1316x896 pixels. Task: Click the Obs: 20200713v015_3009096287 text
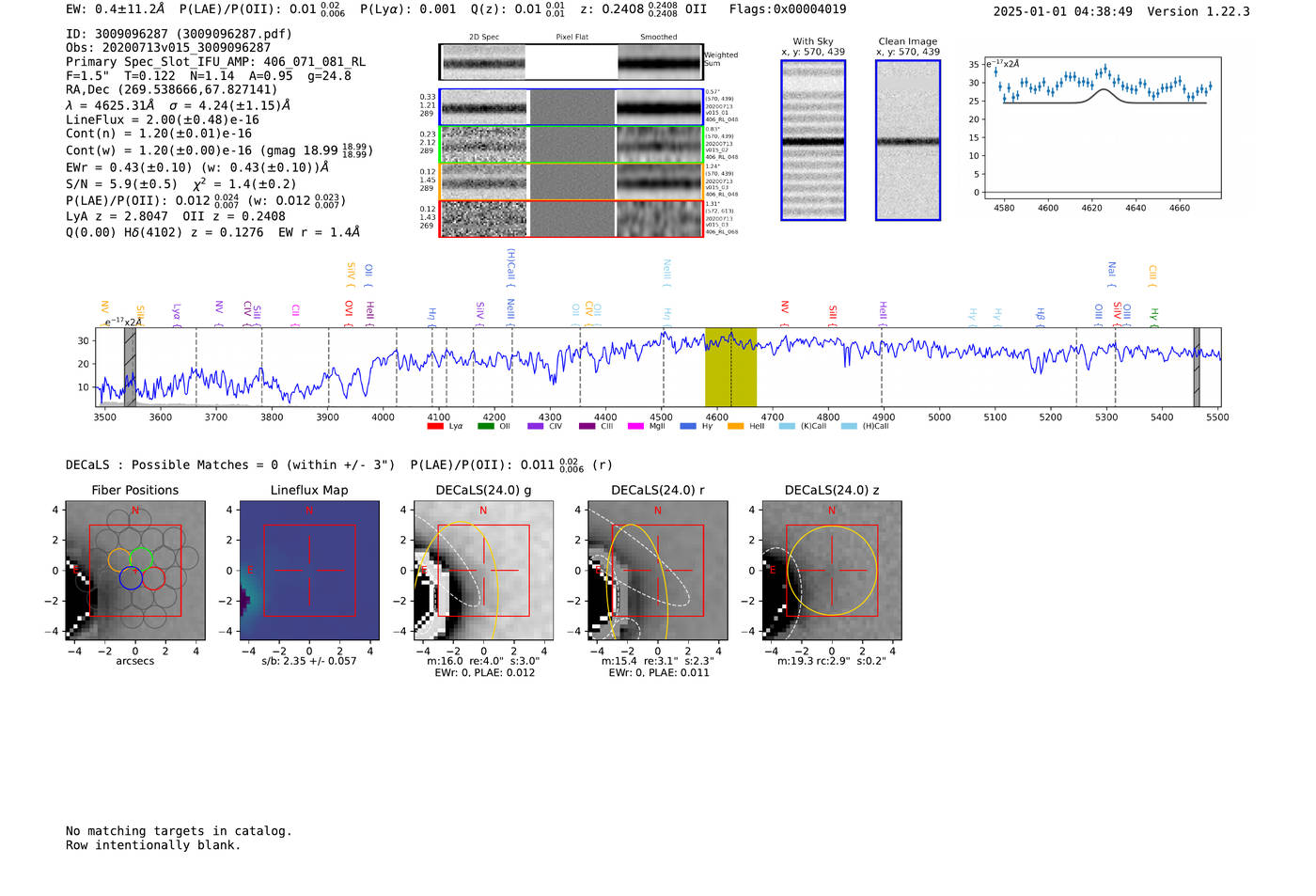pyautogui.click(x=168, y=48)
